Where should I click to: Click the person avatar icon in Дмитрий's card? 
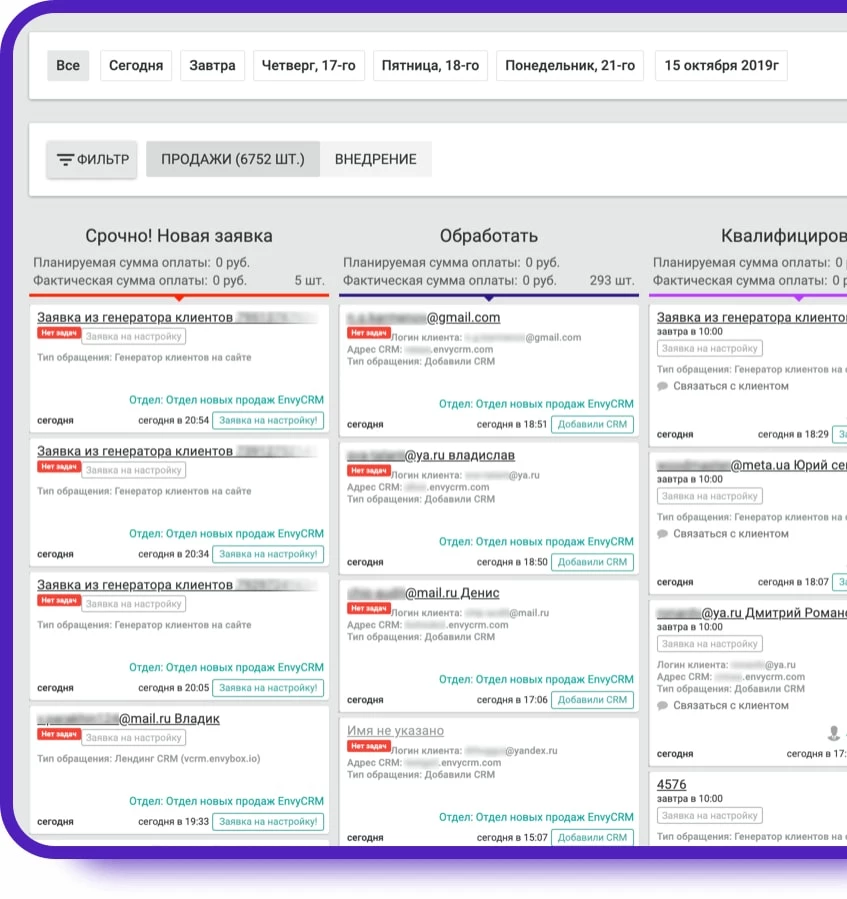click(833, 733)
